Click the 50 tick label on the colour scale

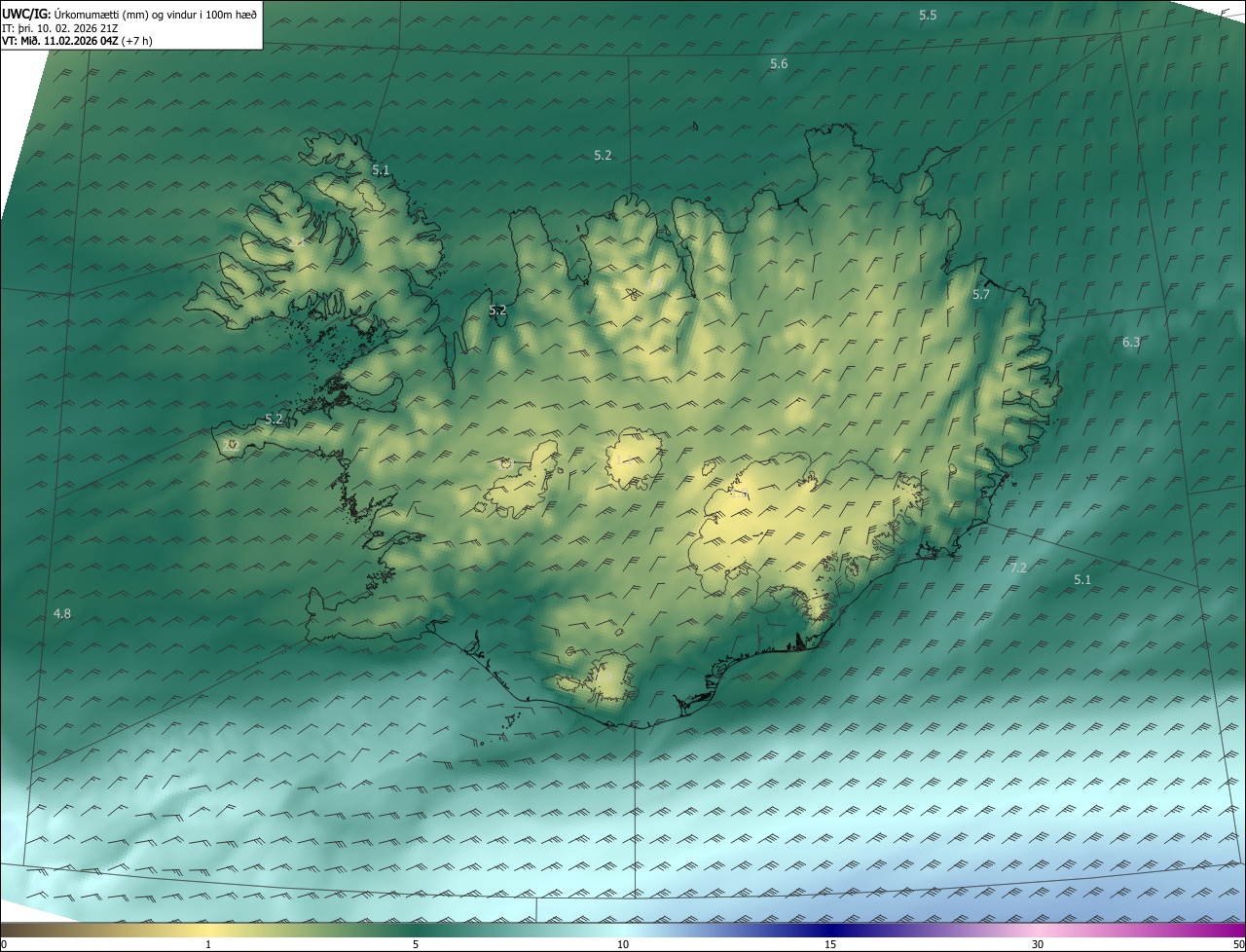pos(1238,944)
